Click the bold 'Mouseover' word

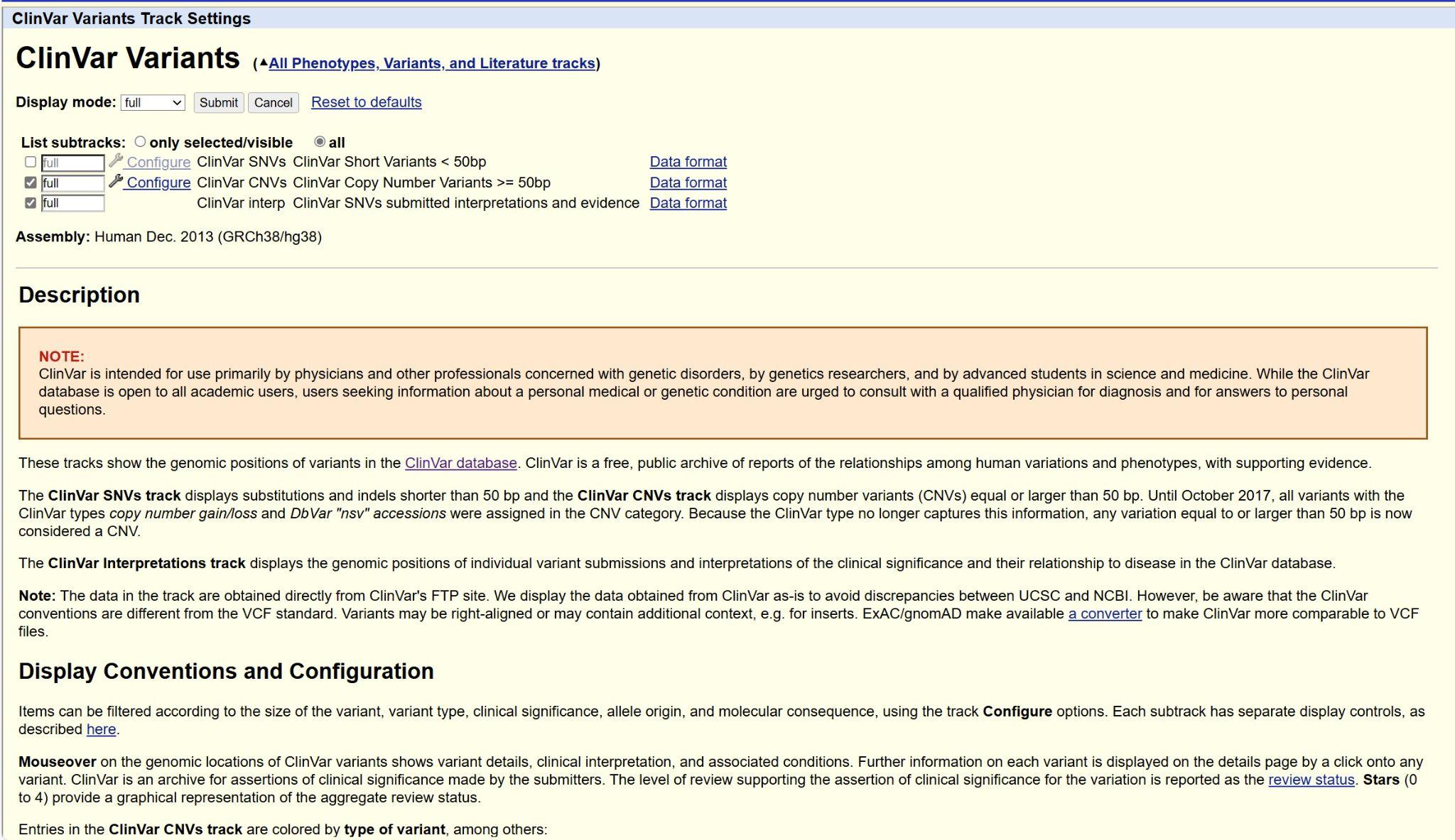coord(58,762)
